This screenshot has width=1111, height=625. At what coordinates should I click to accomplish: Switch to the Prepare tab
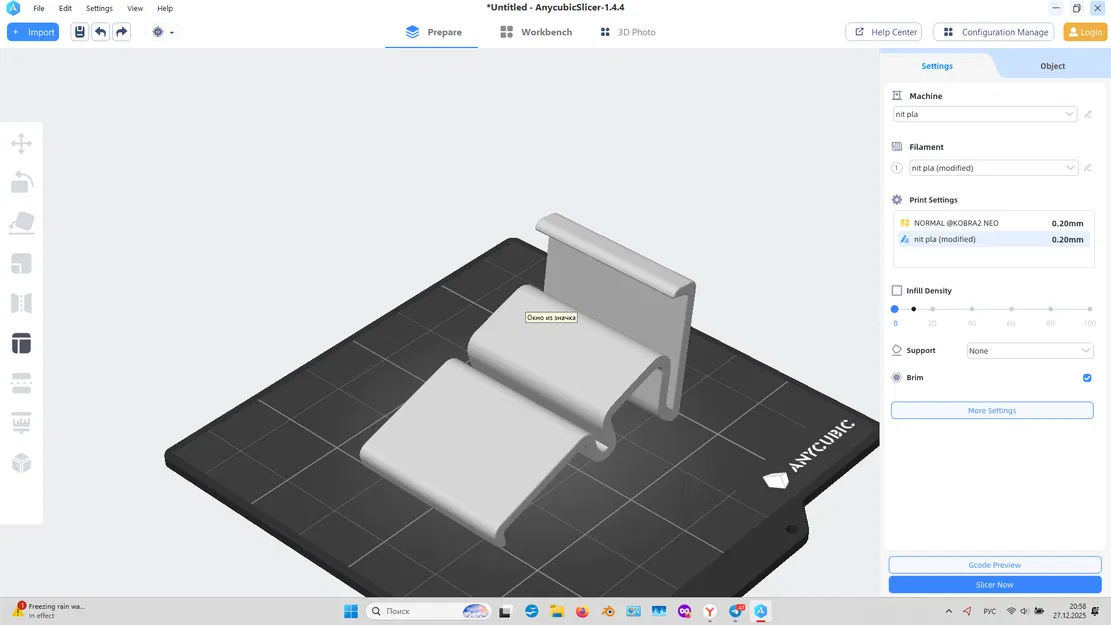pyautogui.click(x=433, y=32)
